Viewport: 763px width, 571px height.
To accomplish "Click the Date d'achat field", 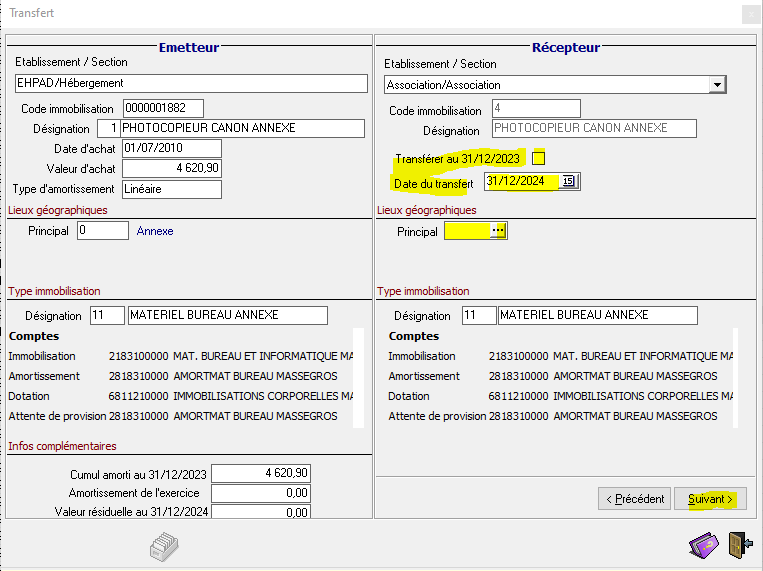I will coord(171,148).
